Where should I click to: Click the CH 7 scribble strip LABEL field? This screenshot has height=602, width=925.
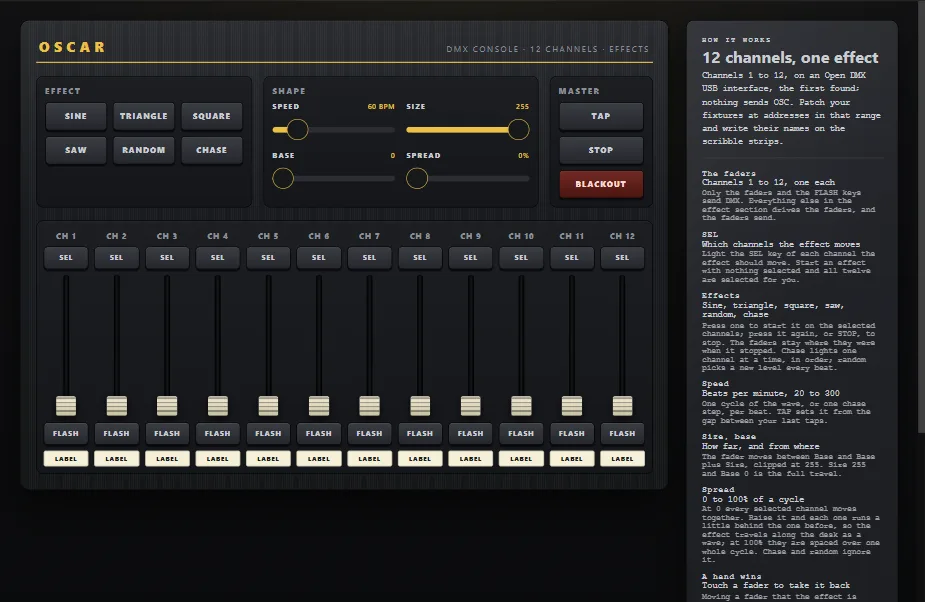(369, 459)
